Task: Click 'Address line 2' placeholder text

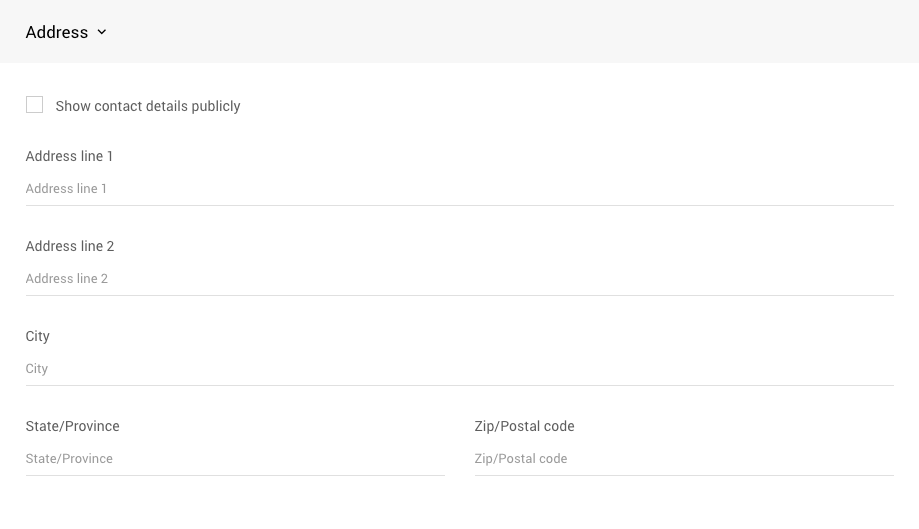Action: pyautogui.click(x=67, y=279)
